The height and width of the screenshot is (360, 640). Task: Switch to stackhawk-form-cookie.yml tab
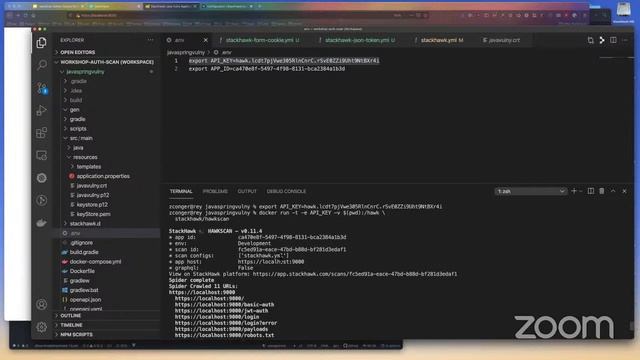(260, 40)
